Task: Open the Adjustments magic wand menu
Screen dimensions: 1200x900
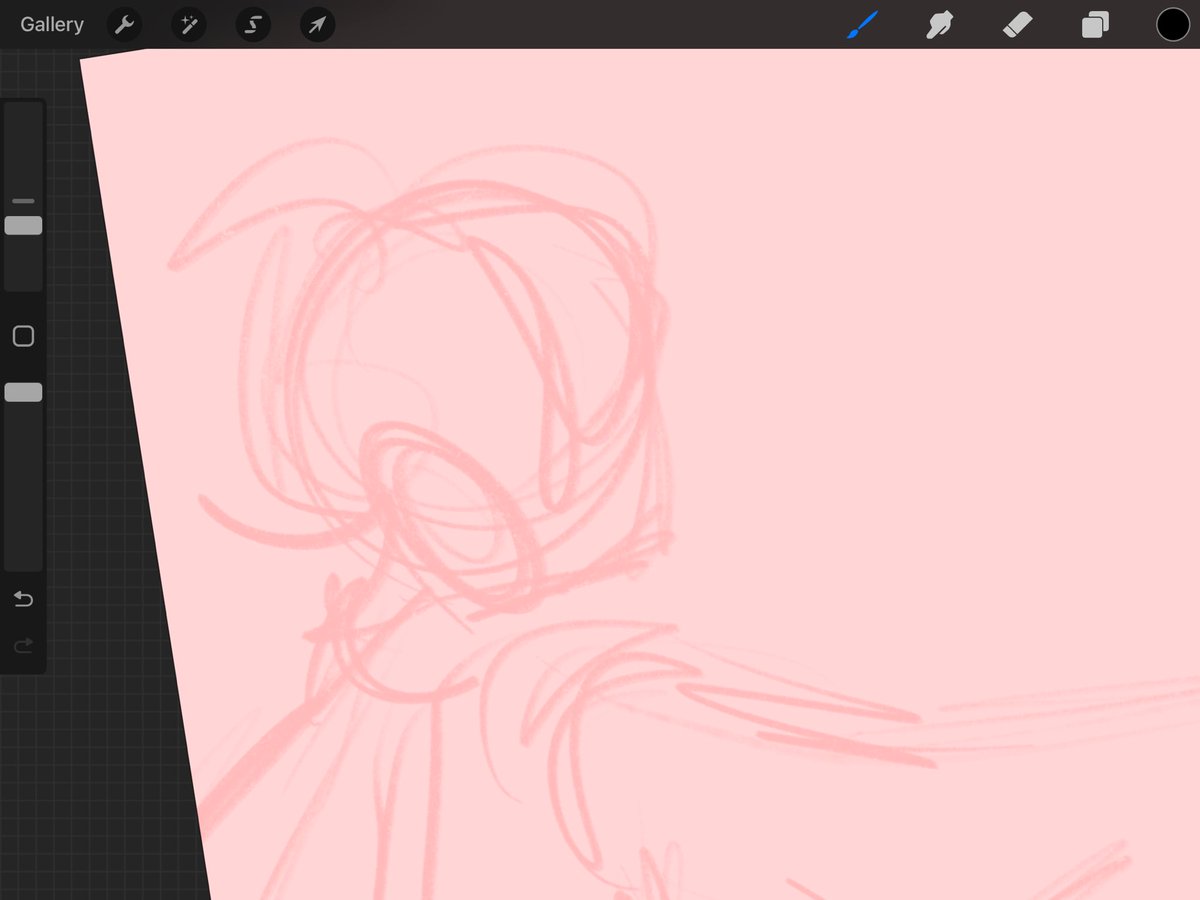Action: coord(189,25)
